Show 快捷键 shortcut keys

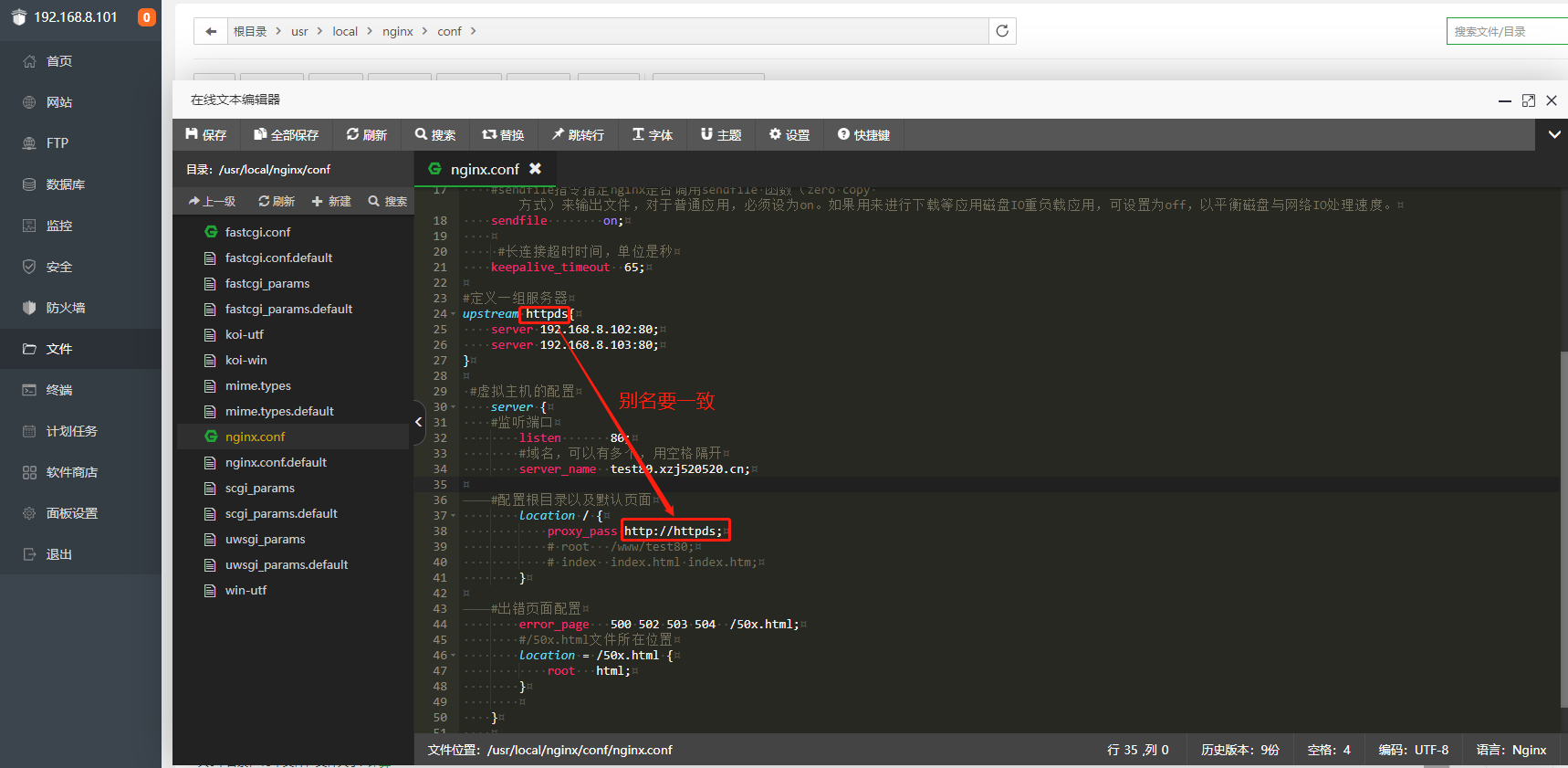coord(863,135)
